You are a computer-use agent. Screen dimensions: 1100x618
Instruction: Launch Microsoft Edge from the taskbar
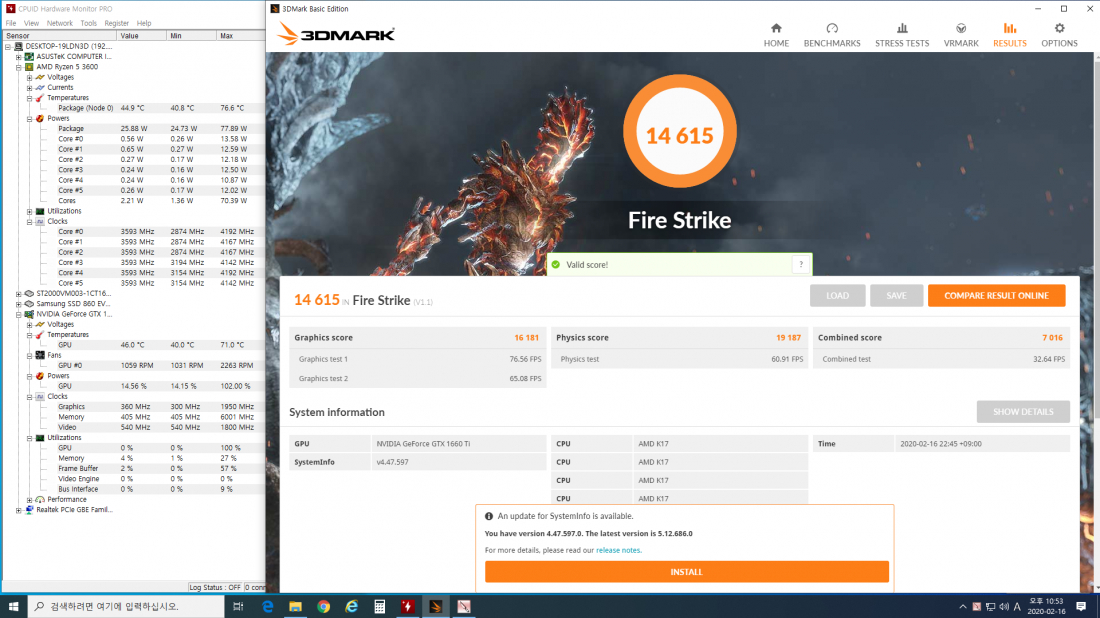pyautogui.click(x=266, y=605)
